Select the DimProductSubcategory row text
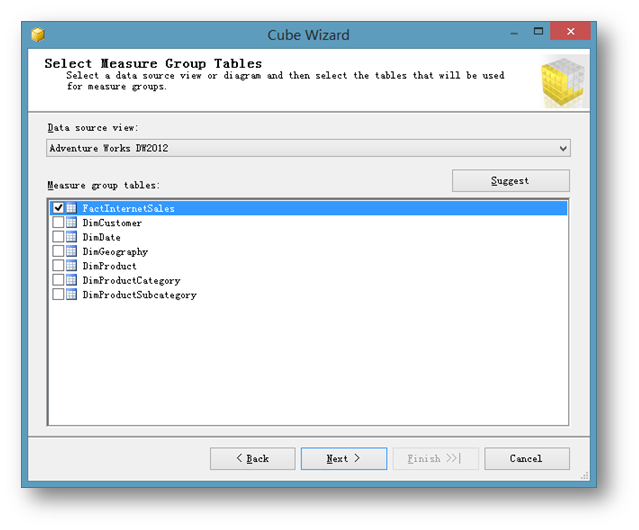Screen dimensions: 639x530 pyautogui.click(x=139, y=295)
